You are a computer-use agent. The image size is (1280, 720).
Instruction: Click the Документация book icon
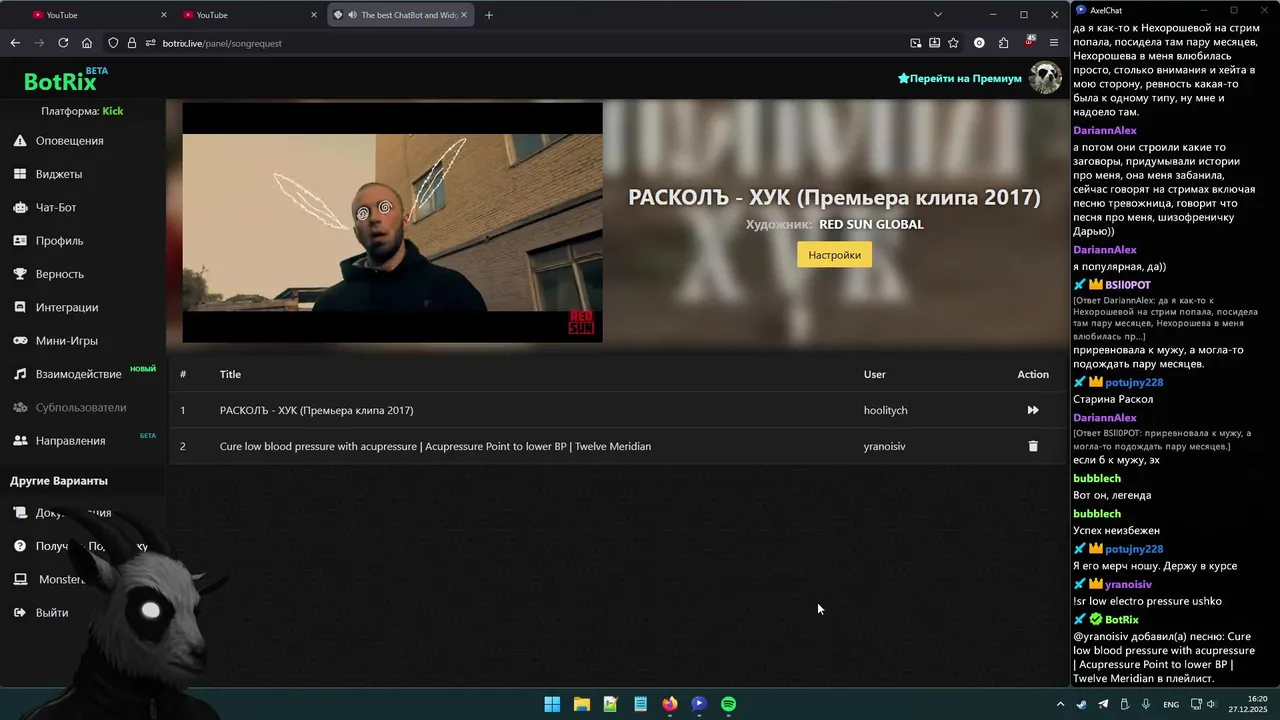19,513
